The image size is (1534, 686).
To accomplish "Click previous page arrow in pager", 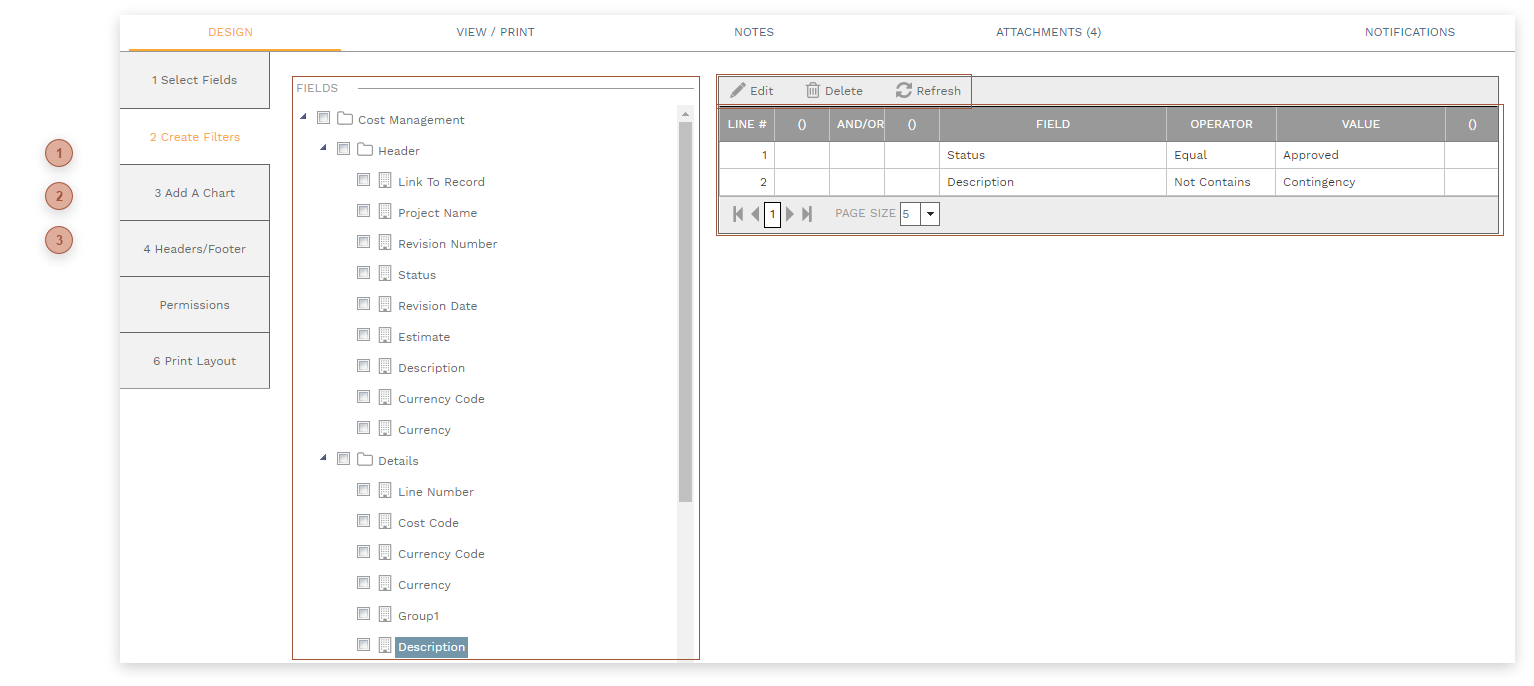I will [755, 214].
